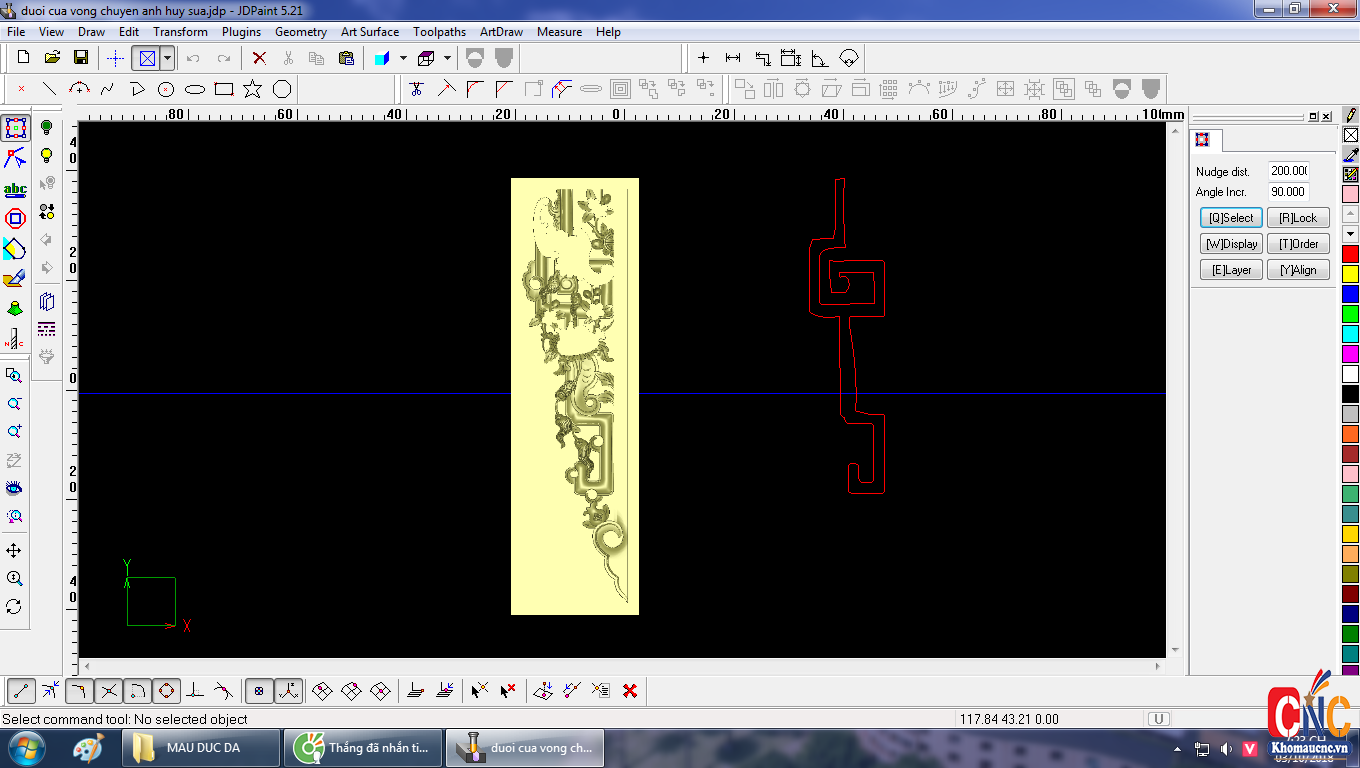Select the Polygon drawing tool
1360x768 pixels.
(282, 89)
